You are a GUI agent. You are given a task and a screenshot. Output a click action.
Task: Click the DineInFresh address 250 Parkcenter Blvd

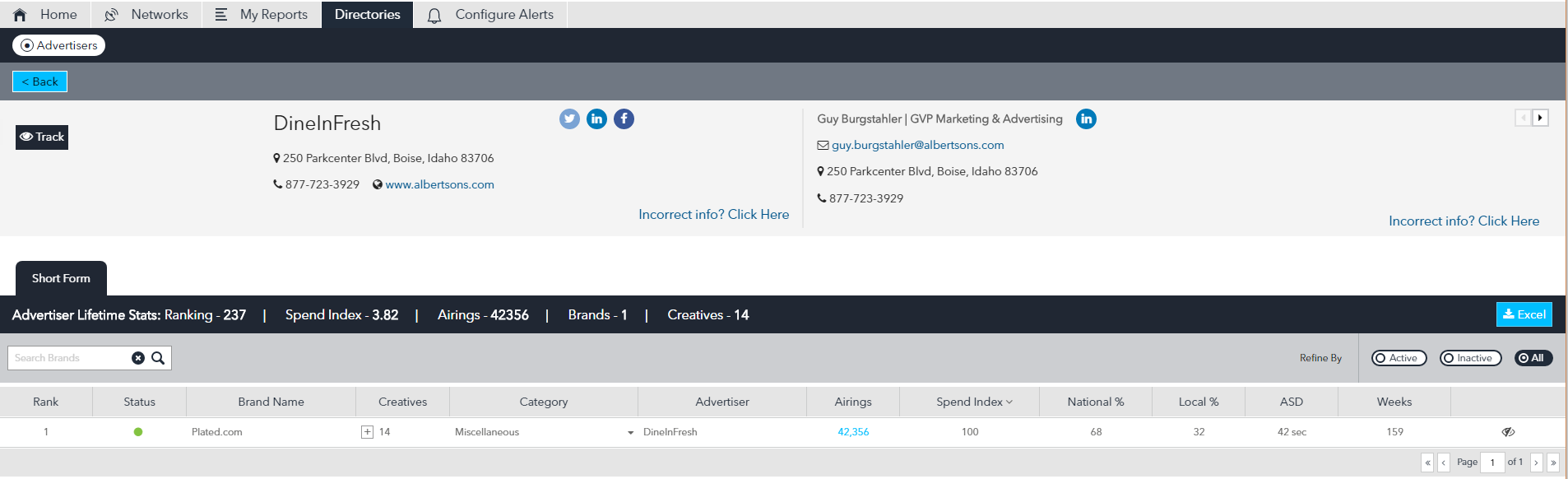point(388,158)
